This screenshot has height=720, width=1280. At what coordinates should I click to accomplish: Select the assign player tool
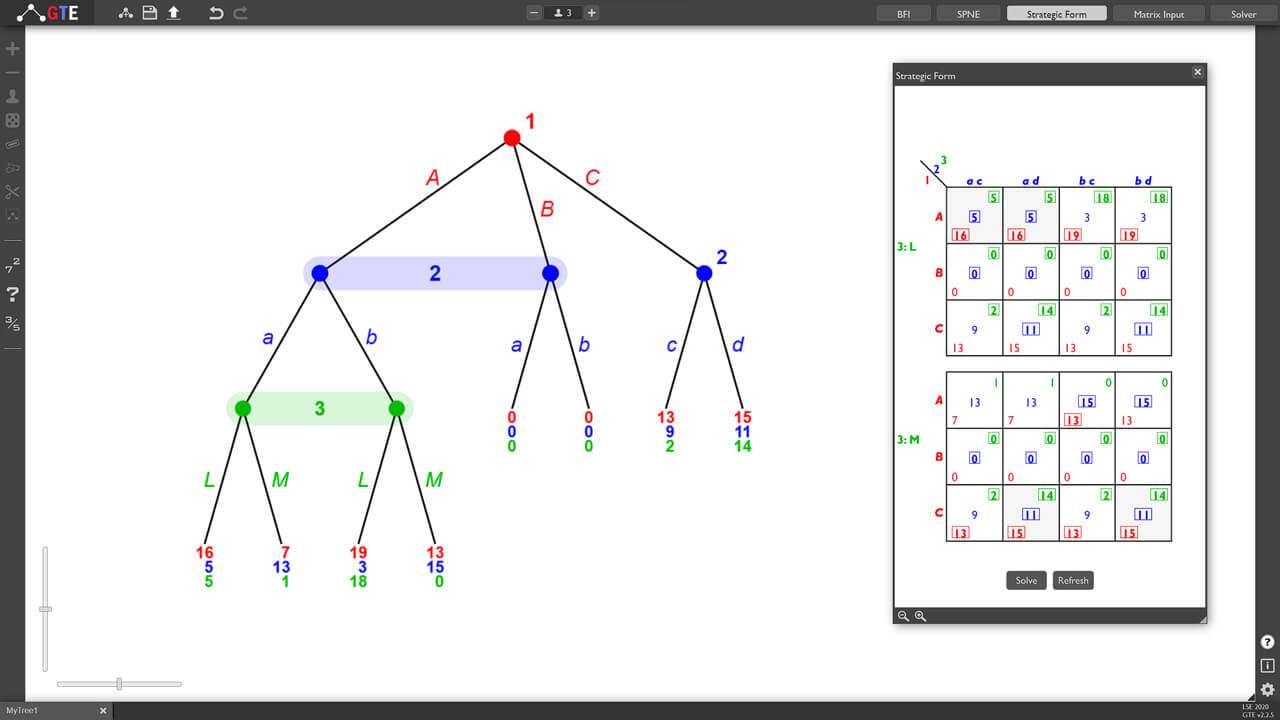(x=13, y=97)
